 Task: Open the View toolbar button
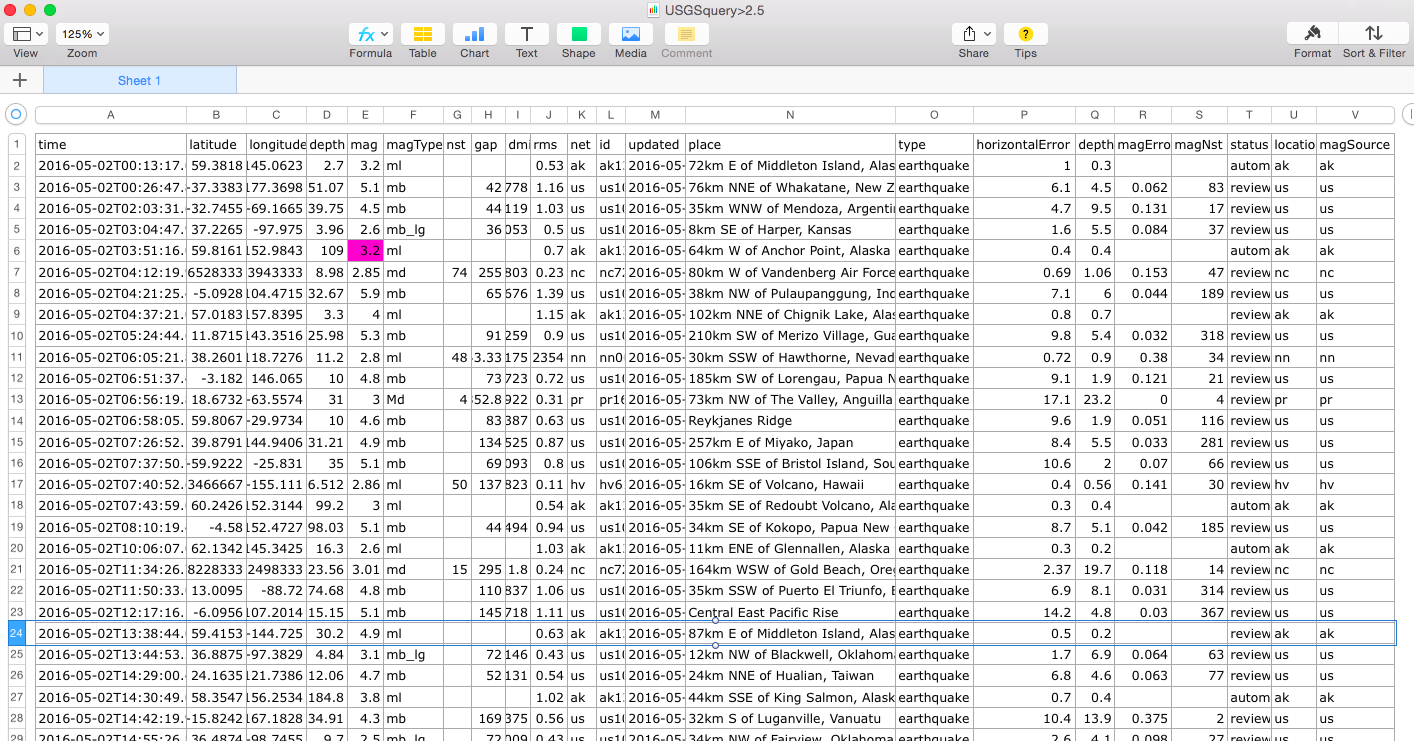[26, 34]
